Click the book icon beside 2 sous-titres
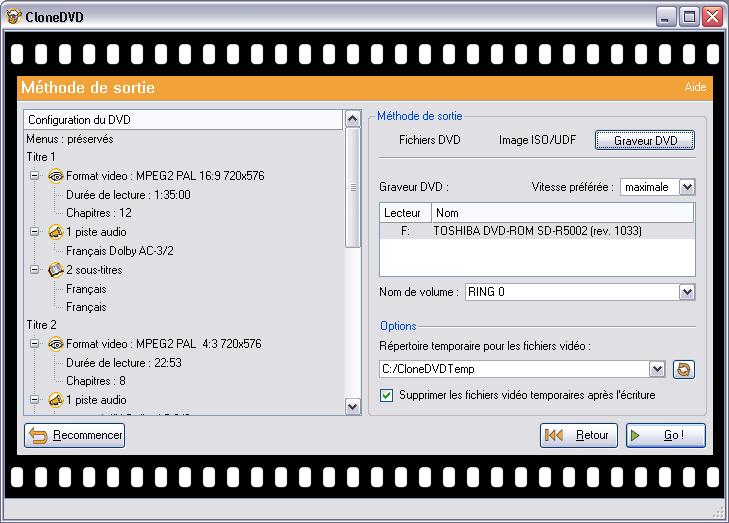Viewport: 729px width, 523px height. [56, 270]
